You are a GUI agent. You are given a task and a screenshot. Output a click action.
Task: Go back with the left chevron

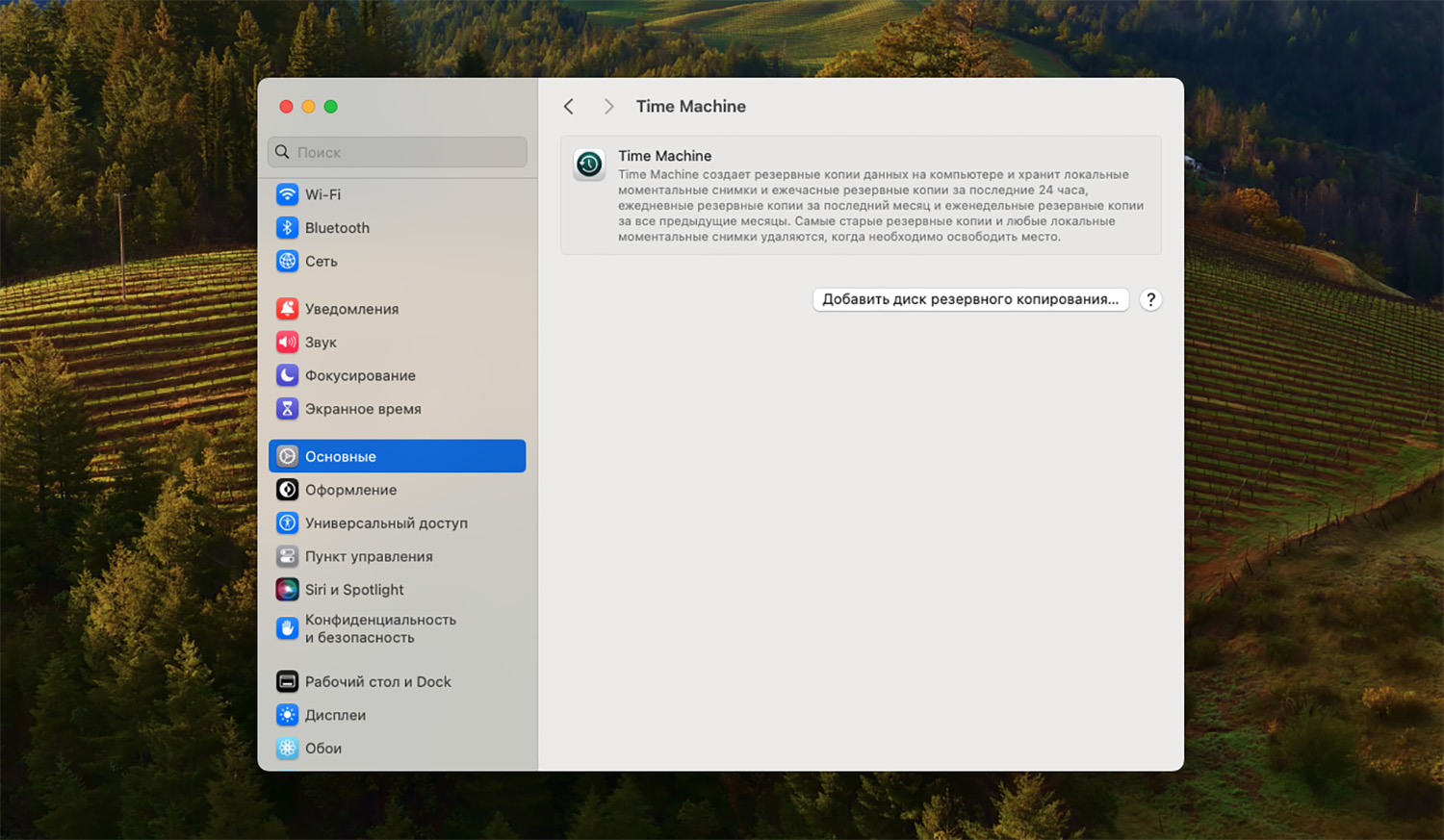tap(569, 107)
